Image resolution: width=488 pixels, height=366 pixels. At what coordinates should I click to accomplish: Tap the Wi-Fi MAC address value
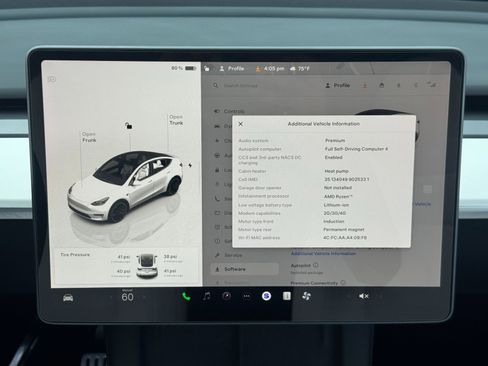pyautogui.click(x=345, y=238)
